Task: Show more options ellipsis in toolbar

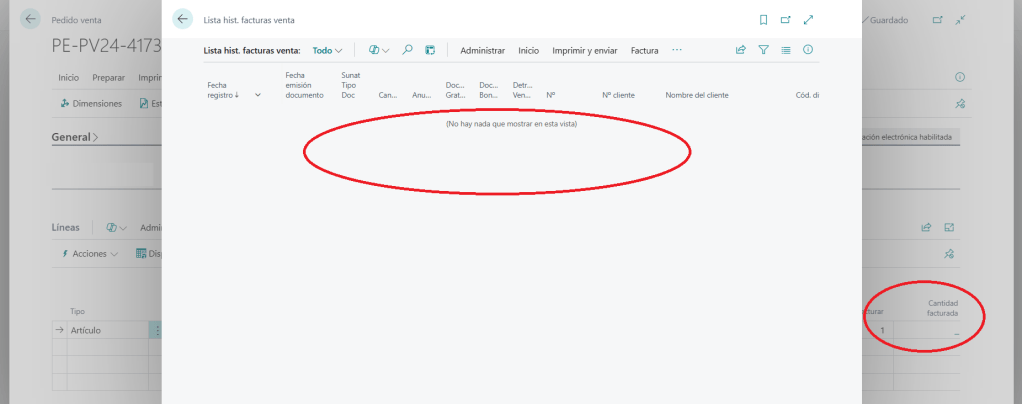Action: (677, 50)
